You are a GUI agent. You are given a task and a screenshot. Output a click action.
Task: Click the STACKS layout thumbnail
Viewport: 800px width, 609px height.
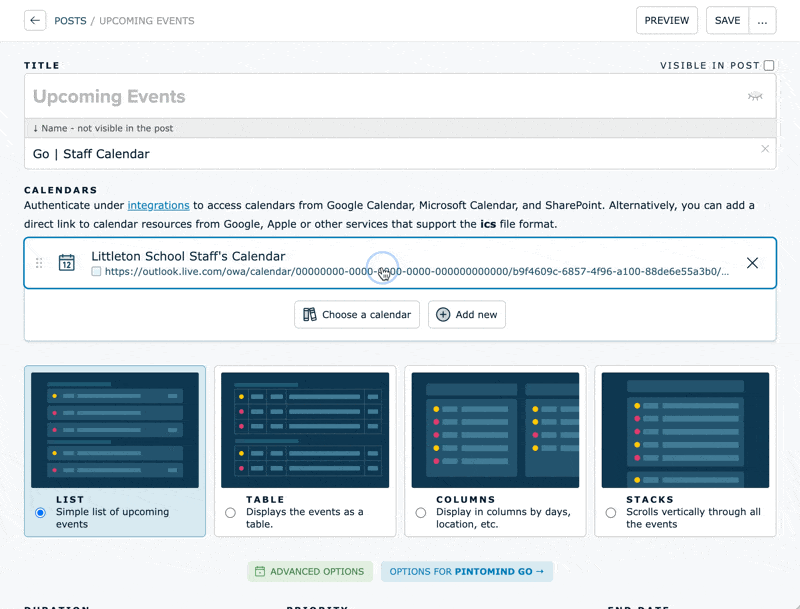tap(685, 430)
